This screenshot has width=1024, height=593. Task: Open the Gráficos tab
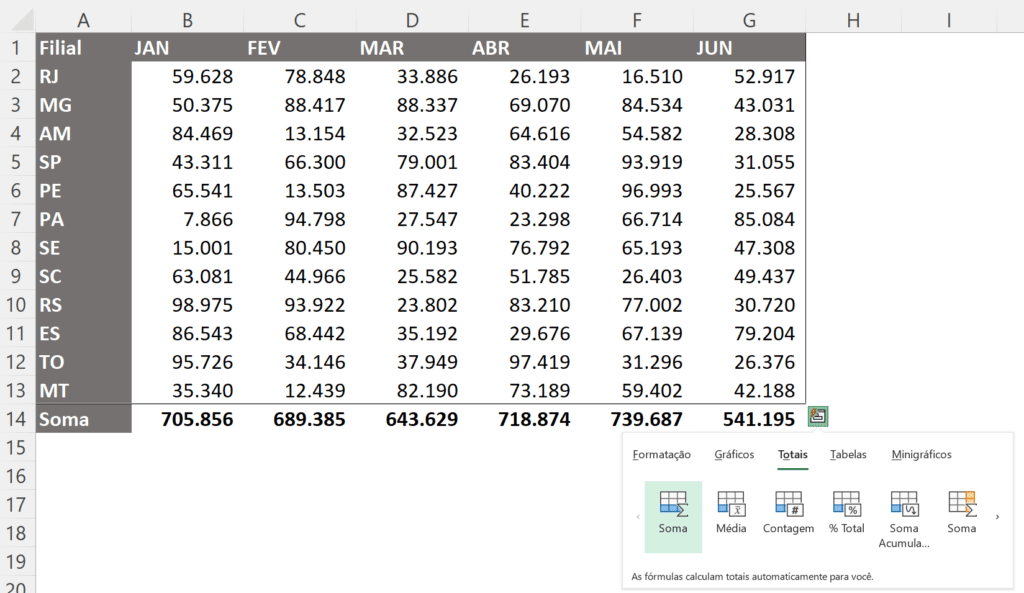[x=734, y=455]
